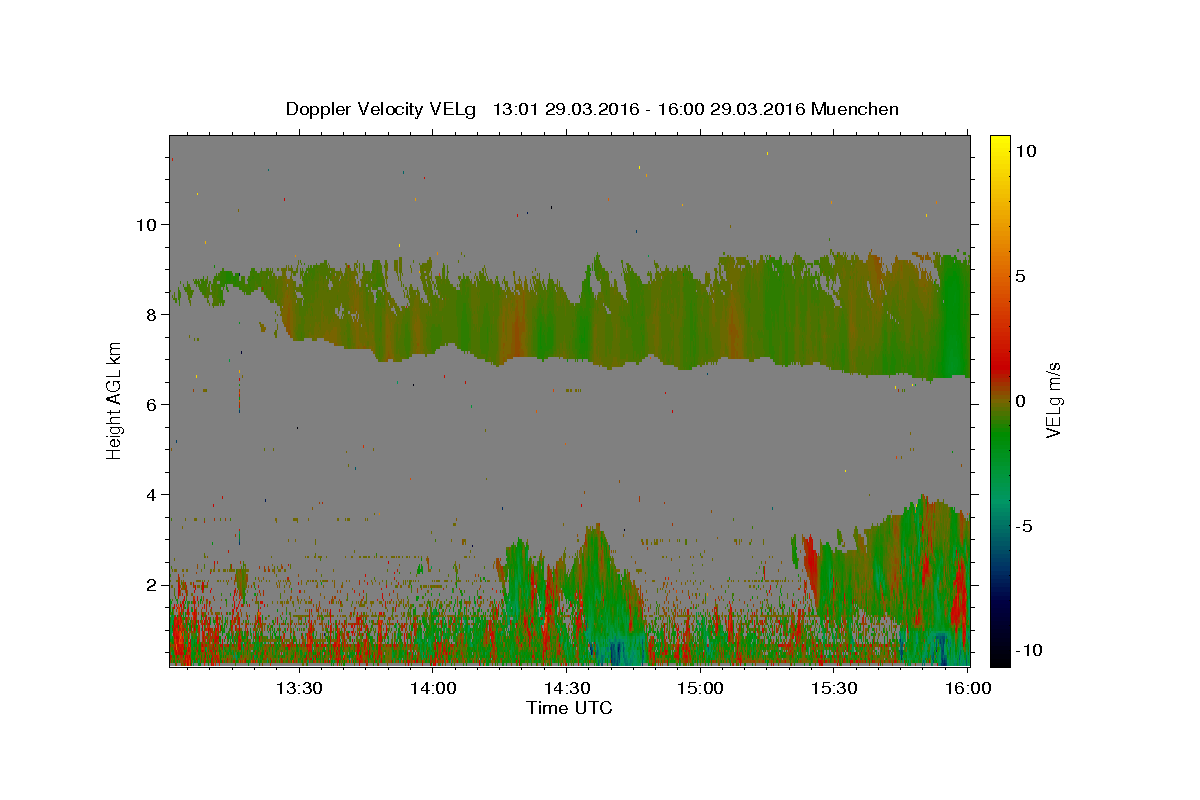1200x800 pixels.
Task: Click the 13:30 time axis label
Action: point(299,688)
